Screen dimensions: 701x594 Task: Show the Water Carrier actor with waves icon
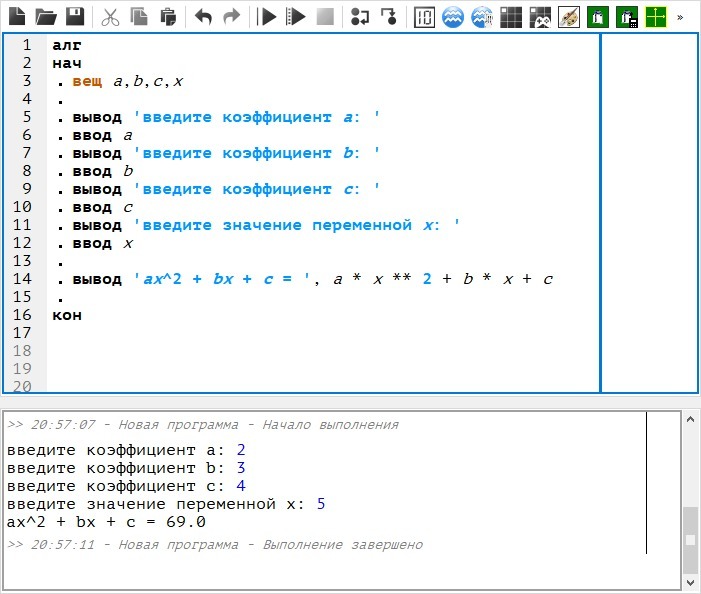tap(453, 16)
